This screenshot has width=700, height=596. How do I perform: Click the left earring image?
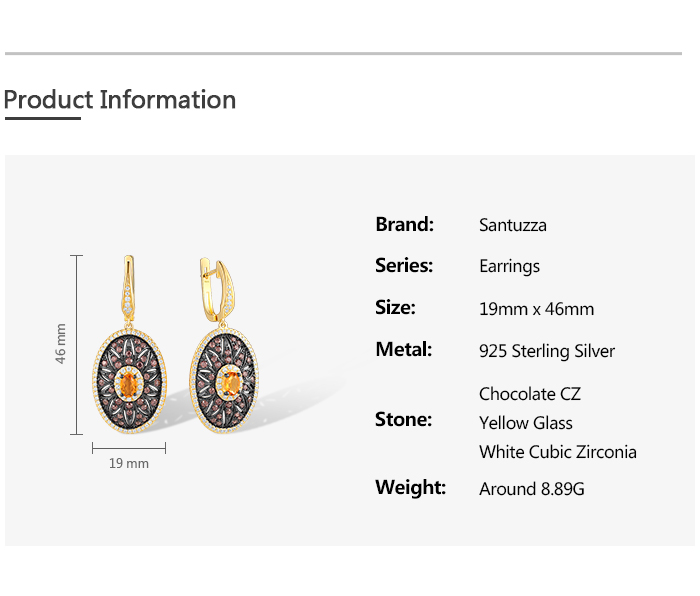(x=132, y=370)
